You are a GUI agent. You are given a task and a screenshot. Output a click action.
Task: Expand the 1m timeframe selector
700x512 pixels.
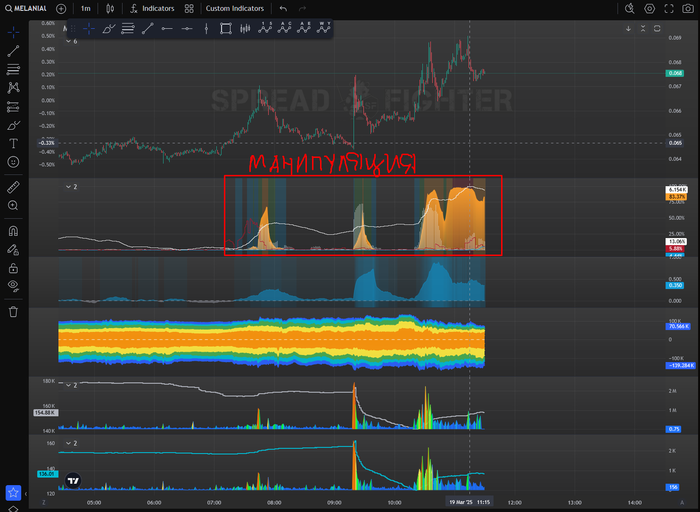86,8
